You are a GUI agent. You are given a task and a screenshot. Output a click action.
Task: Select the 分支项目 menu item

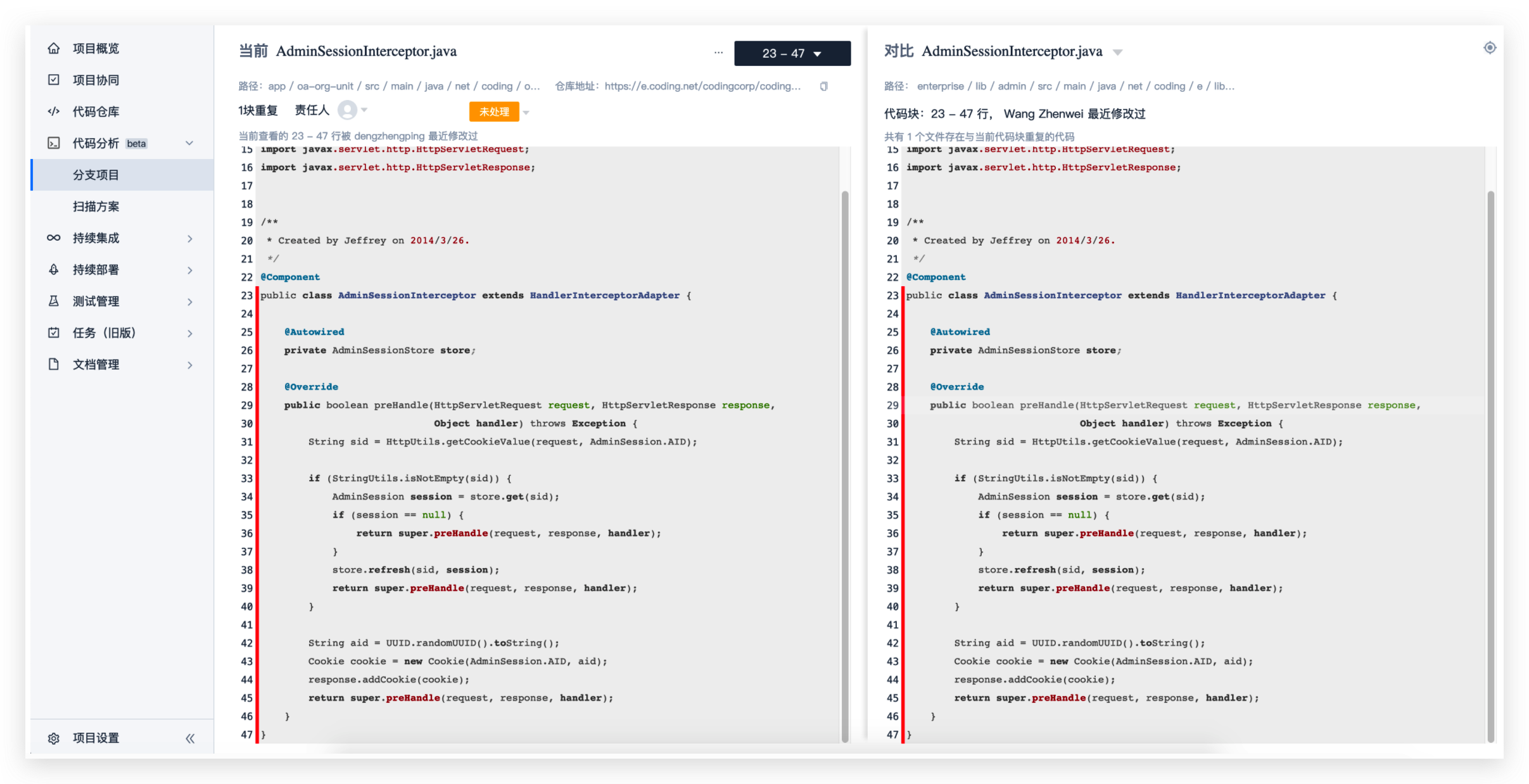96,175
